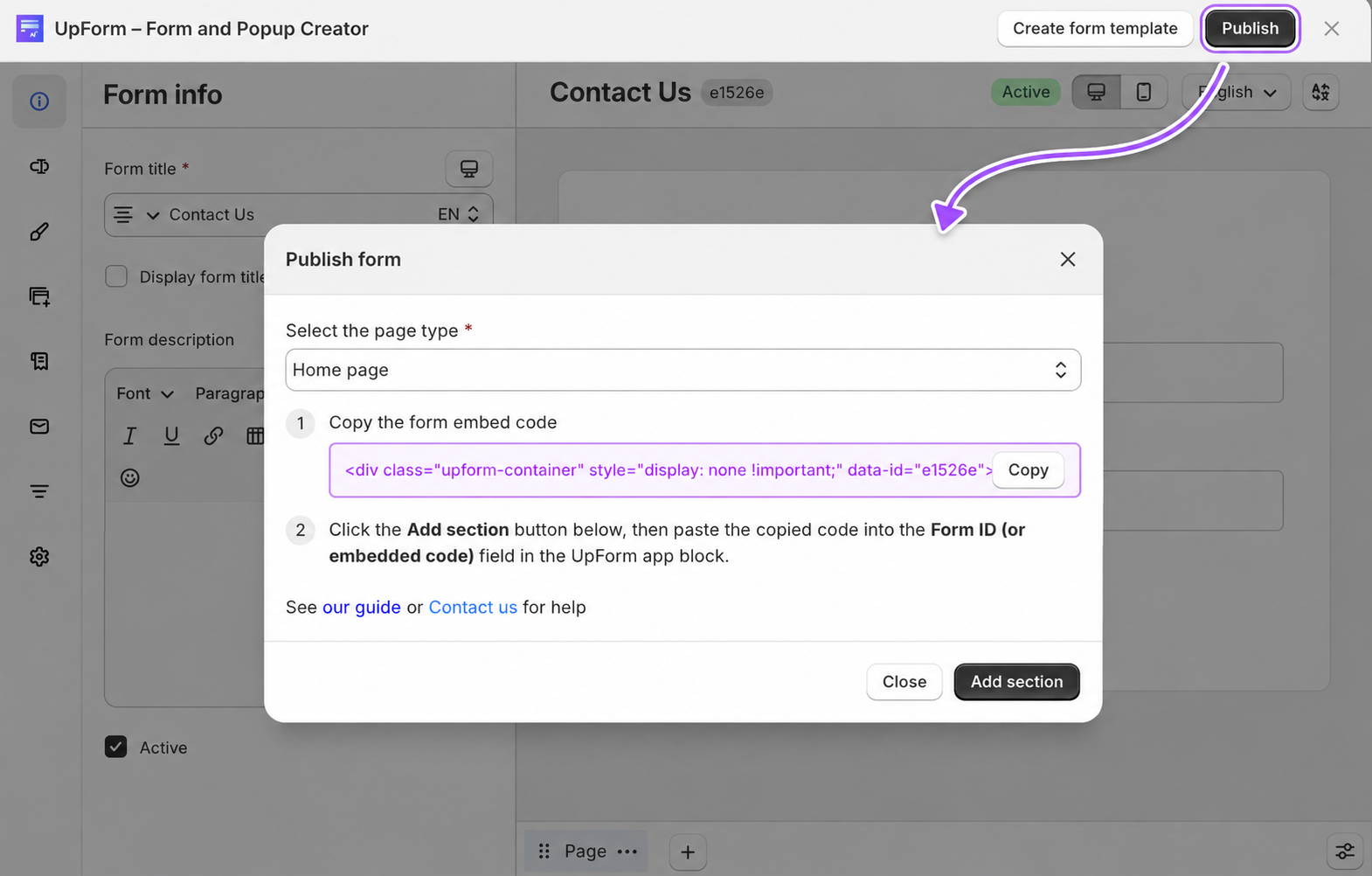This screenshot has height=876, width=1372.
Task: Open the Form info sidebar icon
Action: [39, 101]
